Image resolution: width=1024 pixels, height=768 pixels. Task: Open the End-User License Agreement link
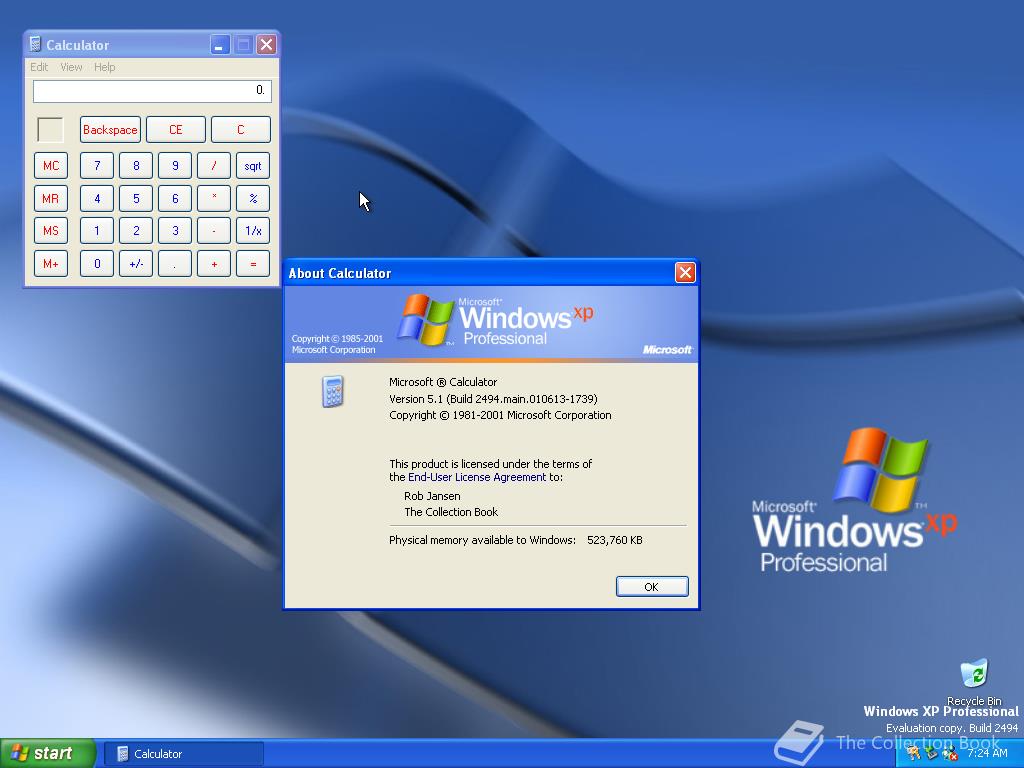tap(477, 477)
